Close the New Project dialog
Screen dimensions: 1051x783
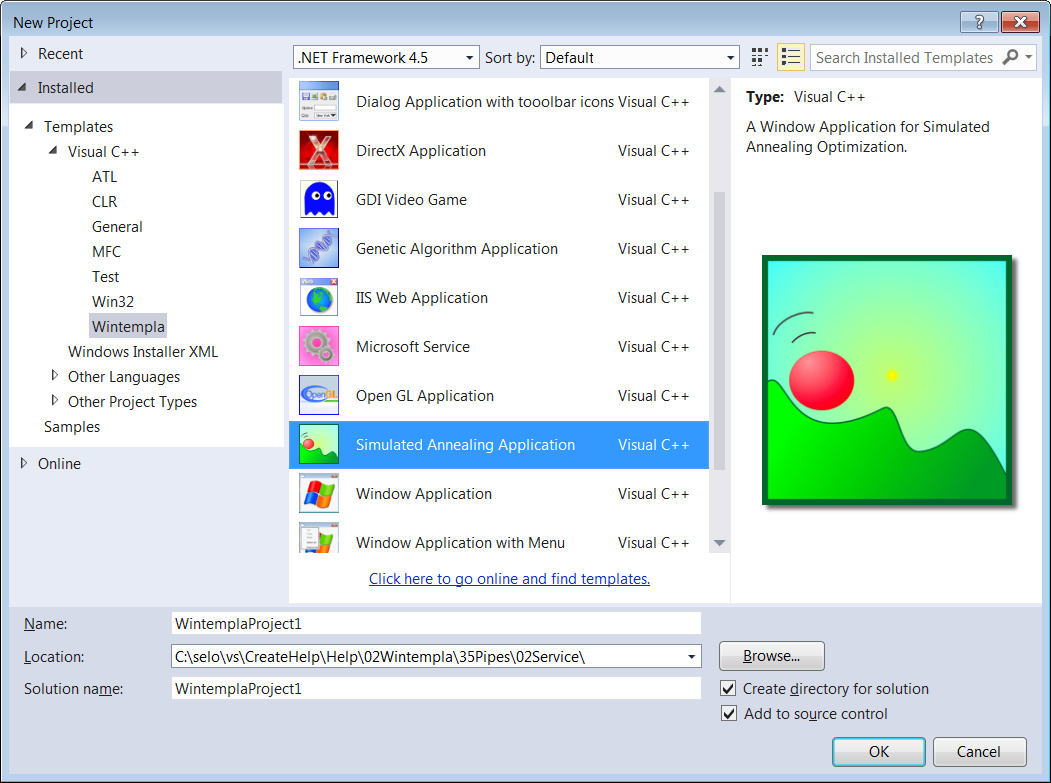(x=1019, y=22)
